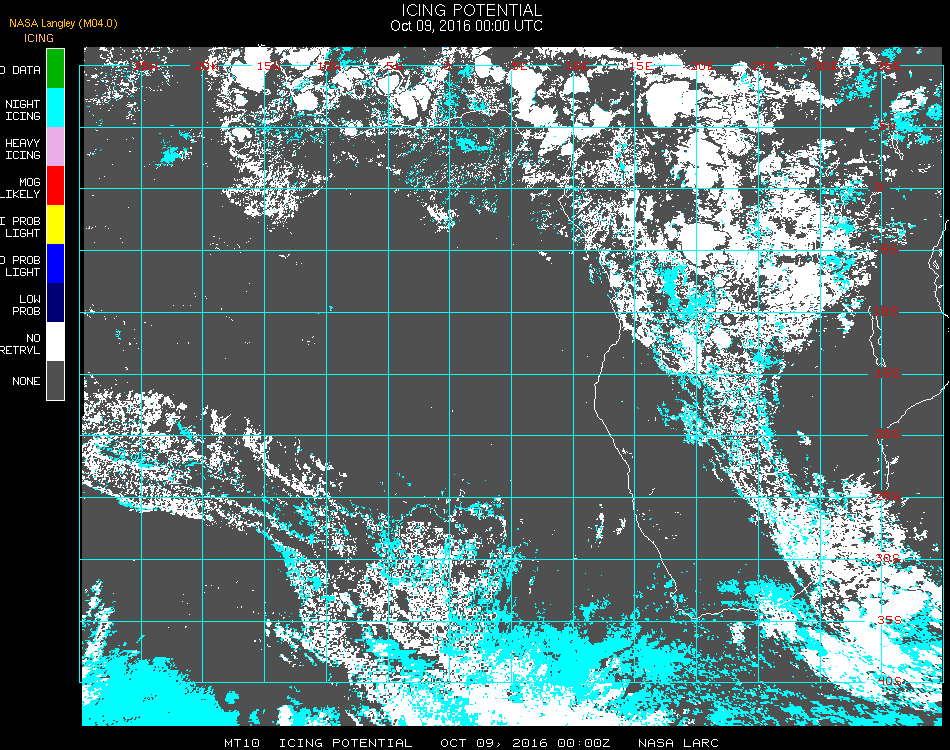Image resolution: width=950 pixels, height=750 pixels.
Task: Click the 'MOG LIKELY' legend label text
Action: click(x=21, y=188)
